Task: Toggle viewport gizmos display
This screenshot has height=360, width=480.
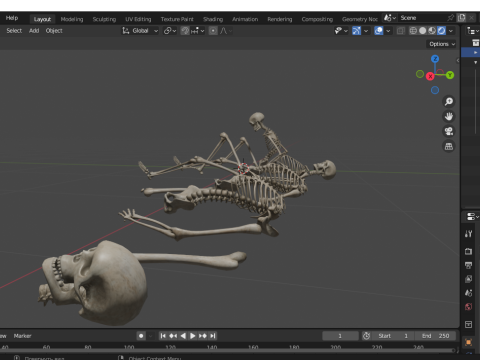Action: pos(356,31)
